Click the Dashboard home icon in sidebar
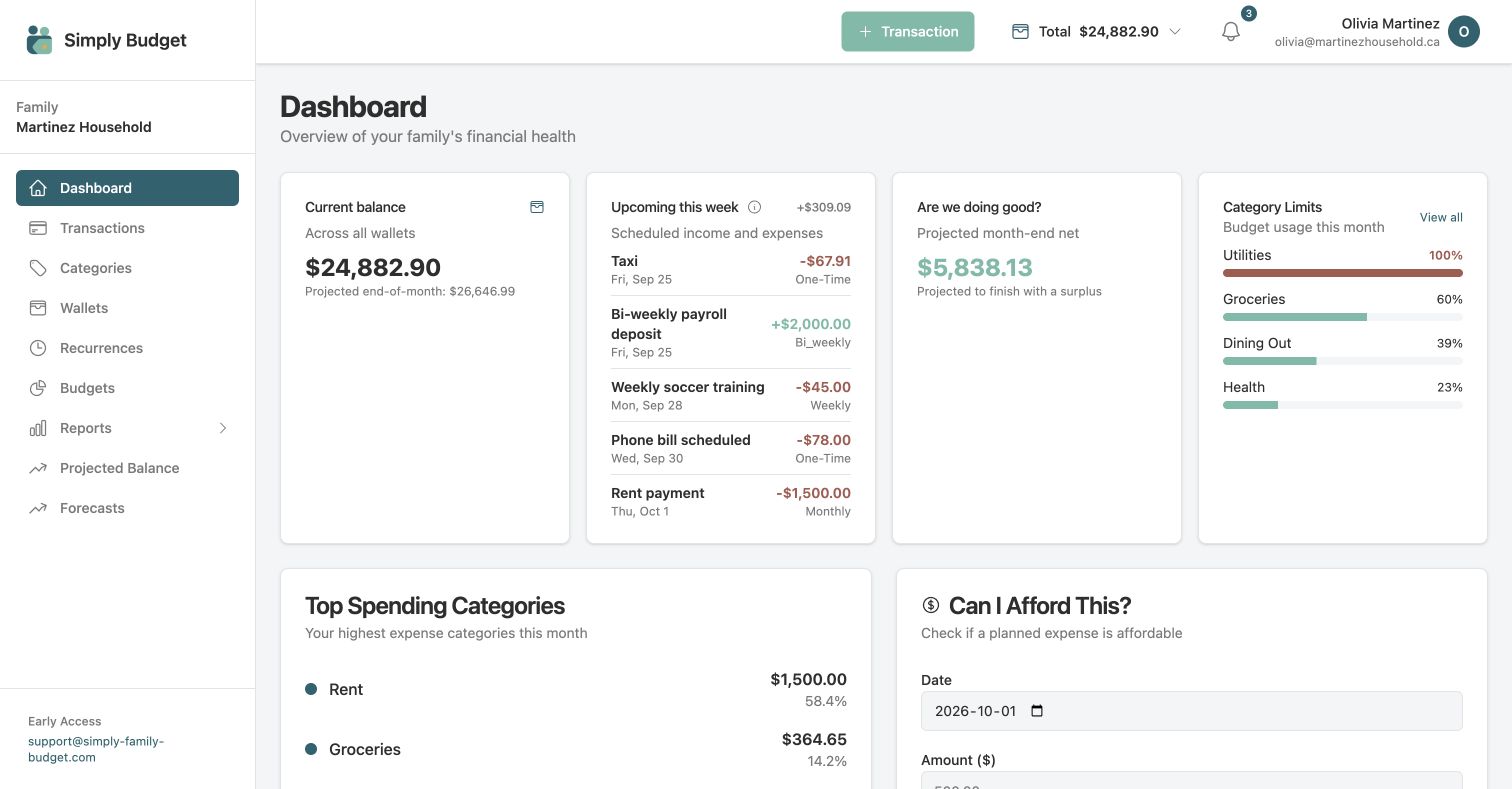This screenshot has width=1512, height=789. (38, 188)
